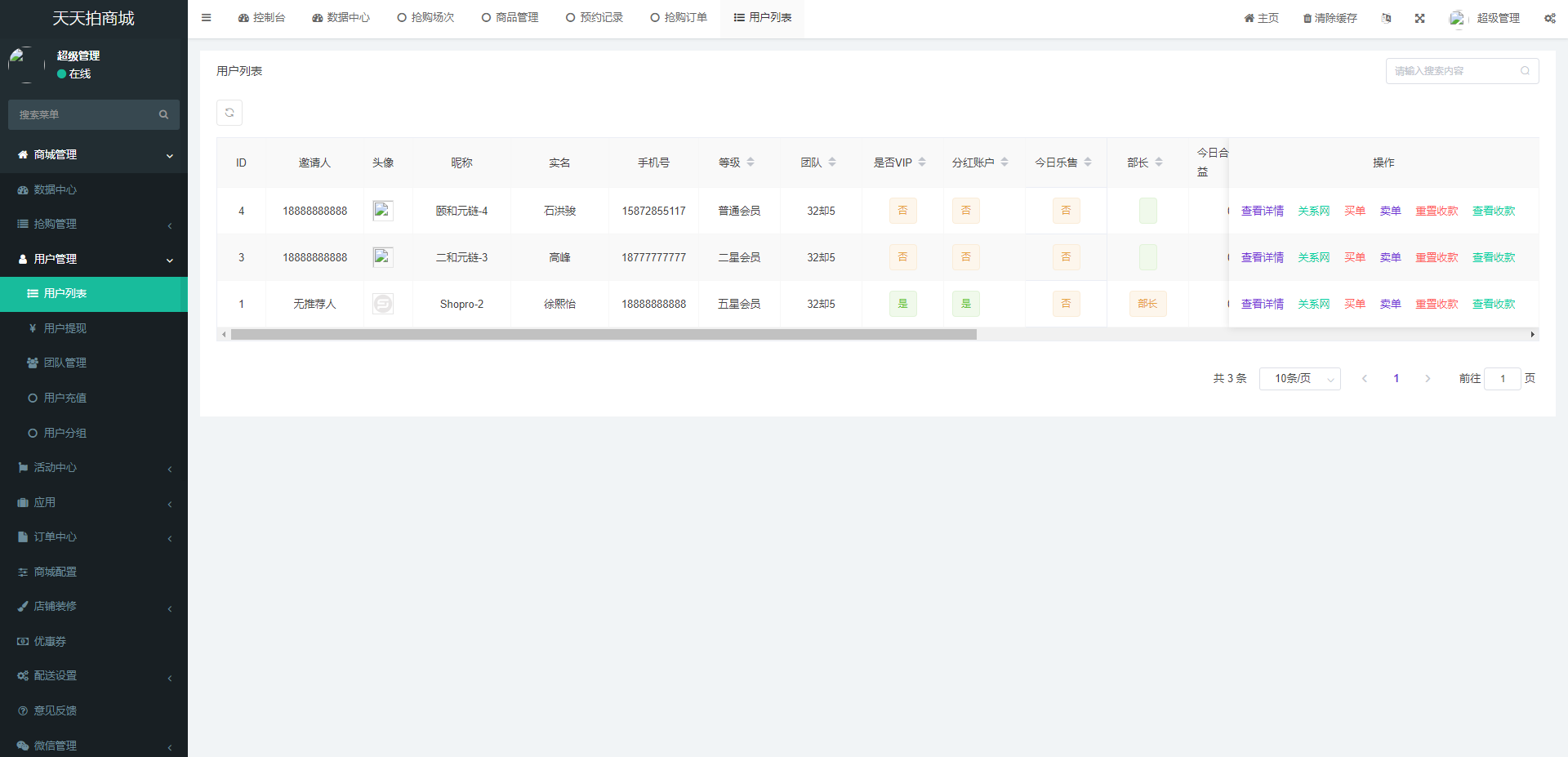
Task: Click the language switch icon in header
Action: pos(1386,18)
